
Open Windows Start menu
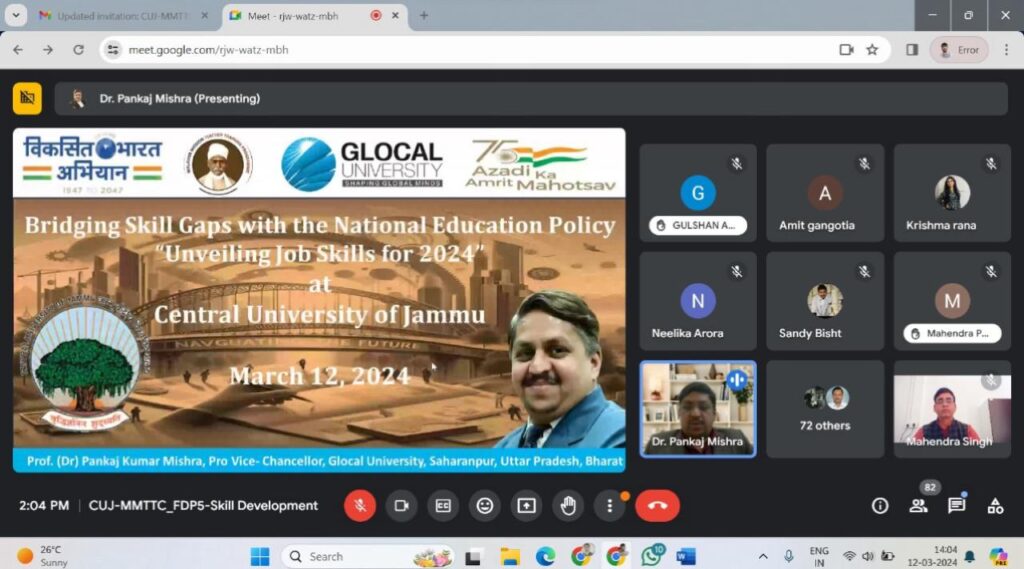point(260,557)
